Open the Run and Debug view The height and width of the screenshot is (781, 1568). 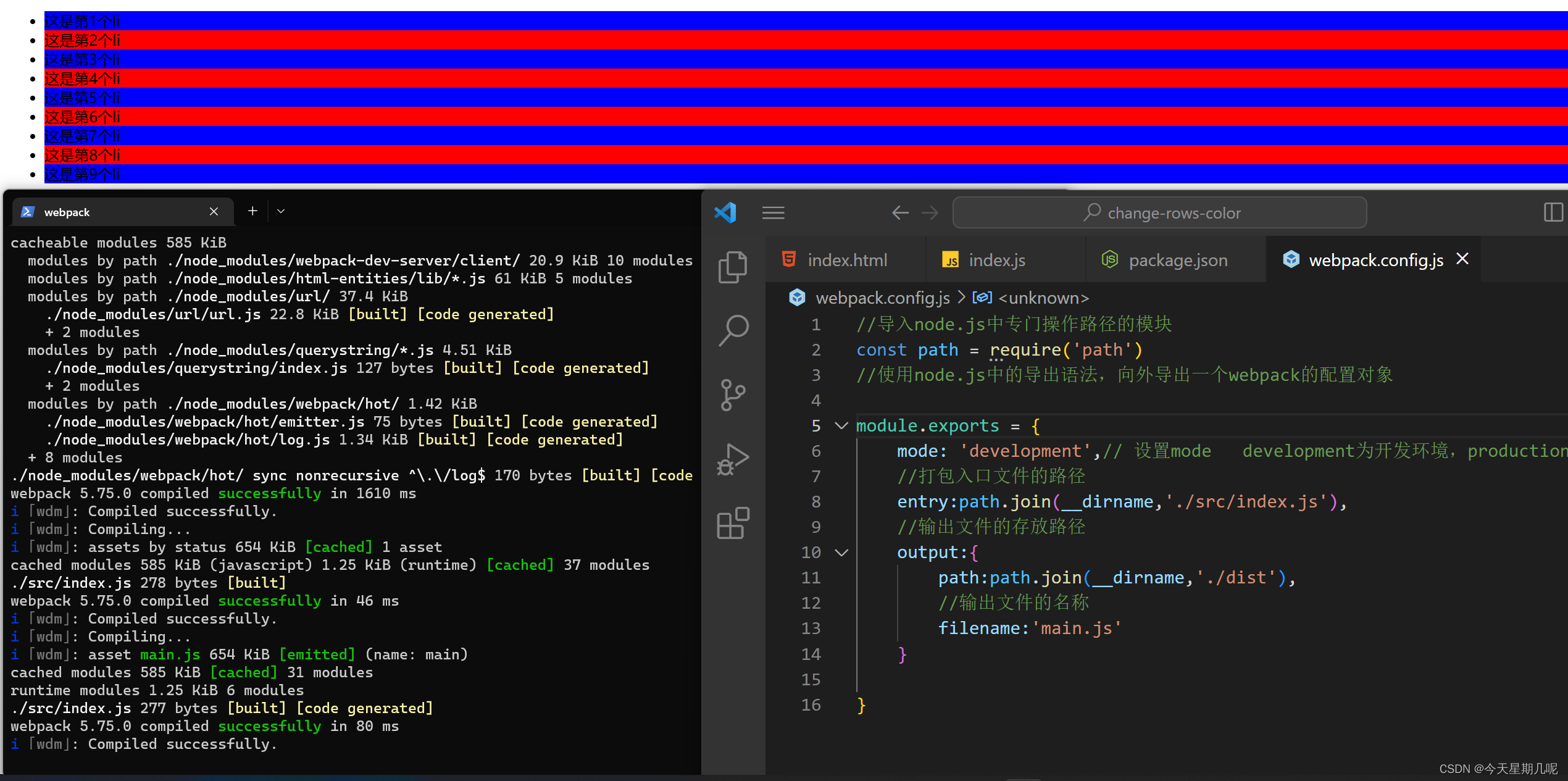[x=733, y=459]
